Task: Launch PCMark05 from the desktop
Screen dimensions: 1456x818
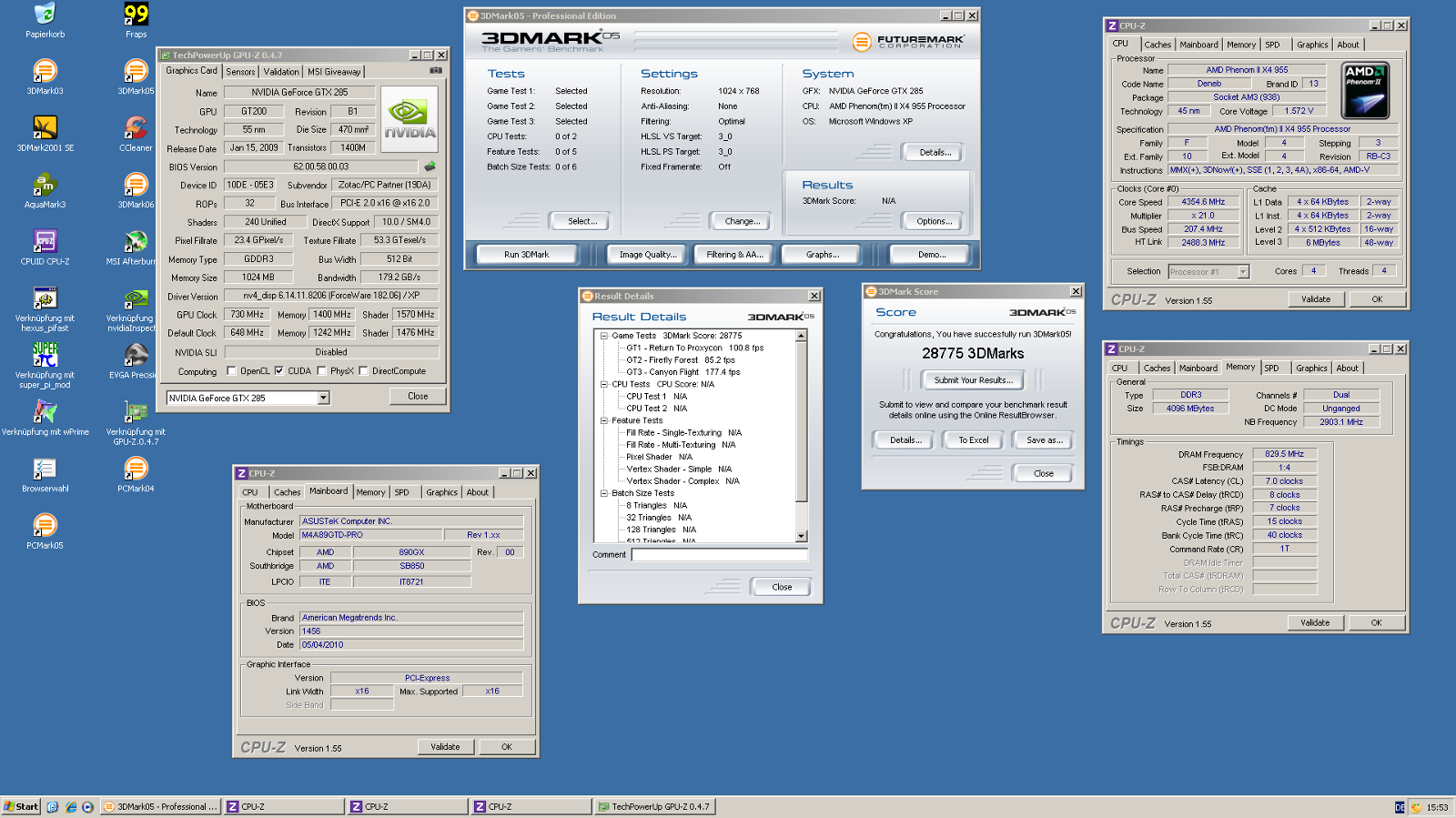Action: click(x=45, y=525)
